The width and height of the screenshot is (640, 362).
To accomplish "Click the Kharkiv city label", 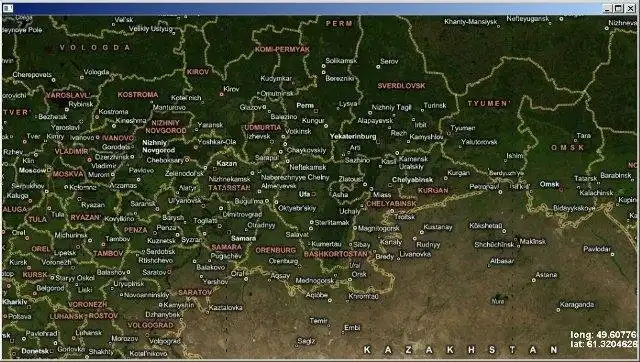I will tap(15, 302).
